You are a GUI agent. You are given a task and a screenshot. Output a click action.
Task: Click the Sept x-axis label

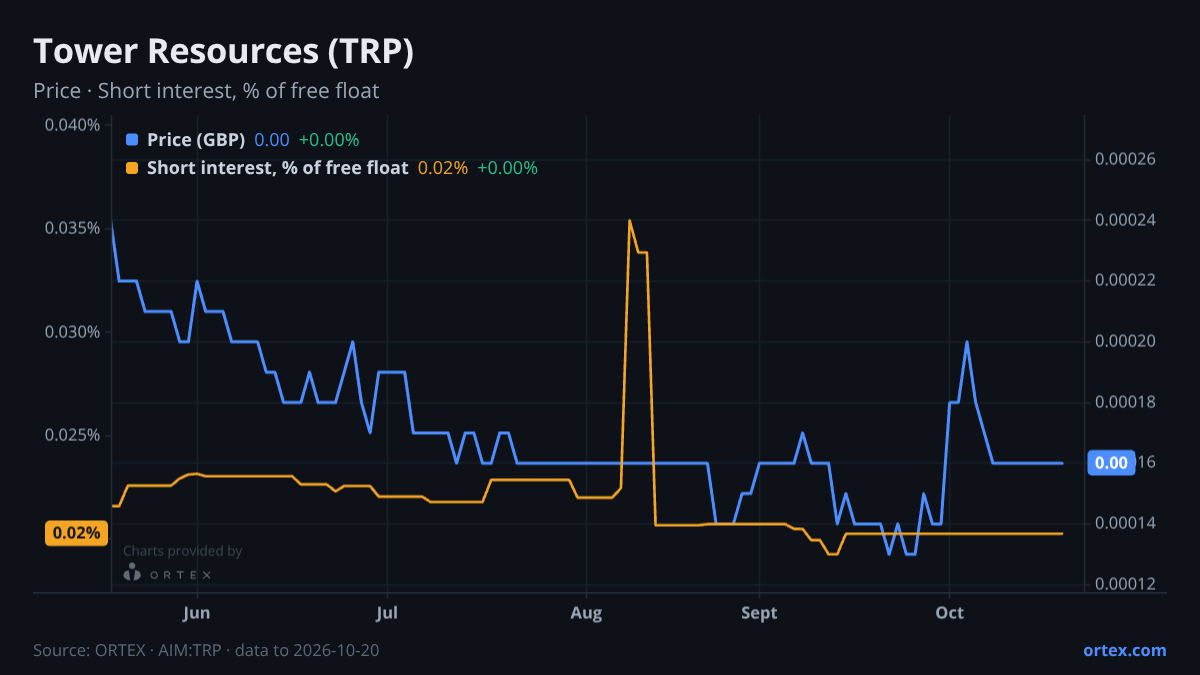click(760, 612)
